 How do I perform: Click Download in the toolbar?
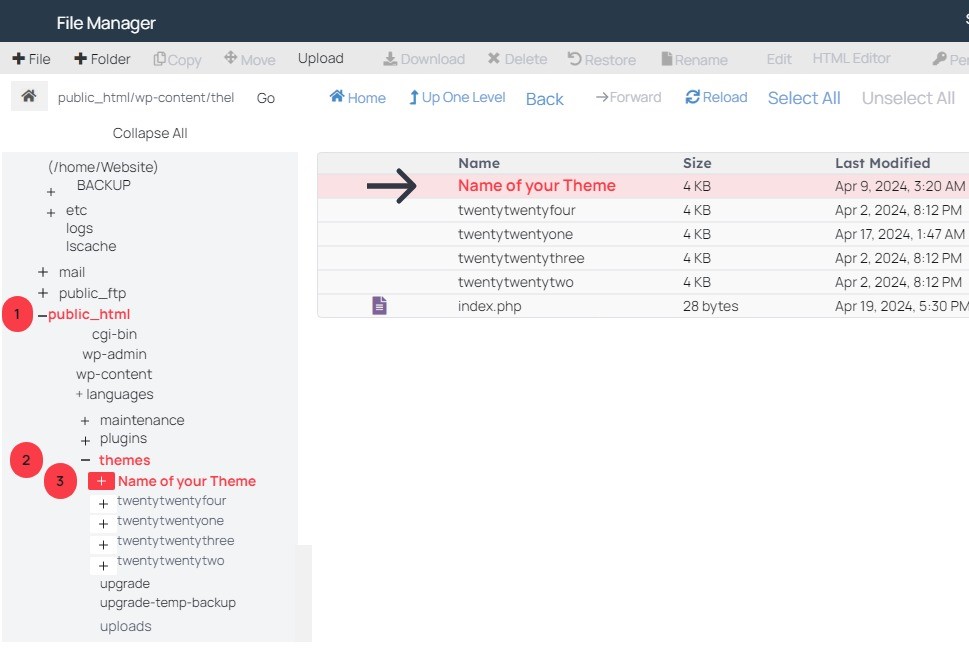pos(424,59)
